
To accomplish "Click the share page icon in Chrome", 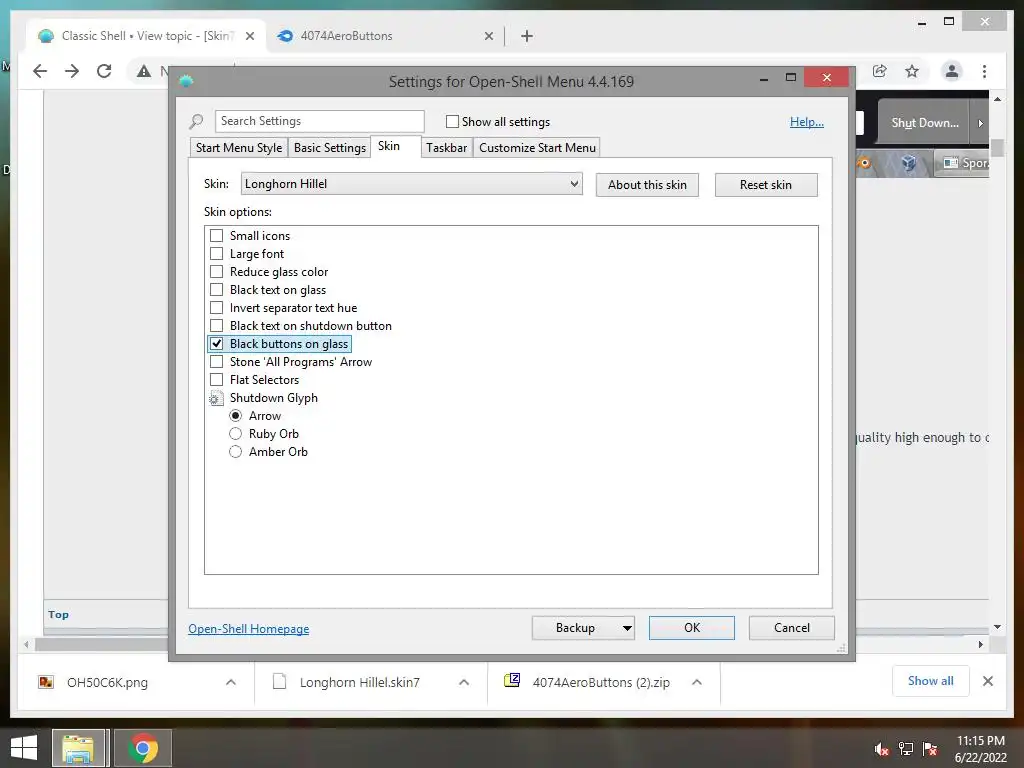I will coord(880,71).
